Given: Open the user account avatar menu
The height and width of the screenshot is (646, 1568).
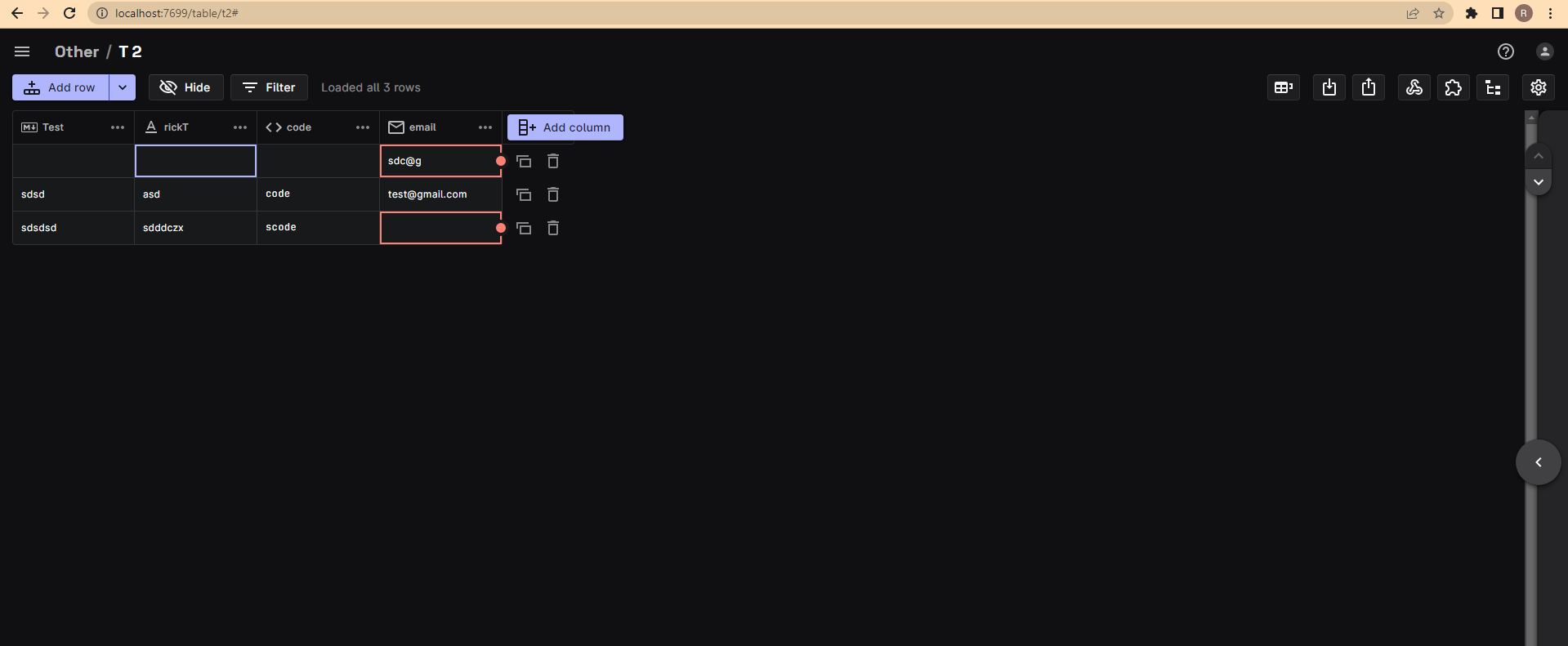Looking at the screenshot, I should click(1544, 51).
